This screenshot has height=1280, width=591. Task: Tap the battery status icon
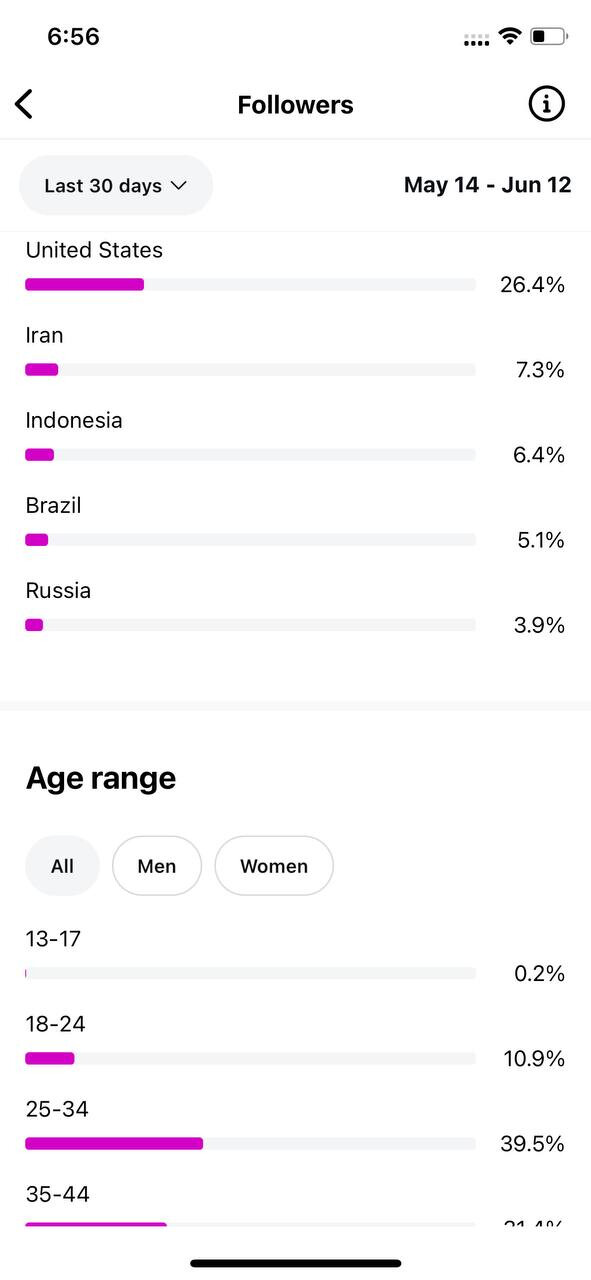point(548,37)
